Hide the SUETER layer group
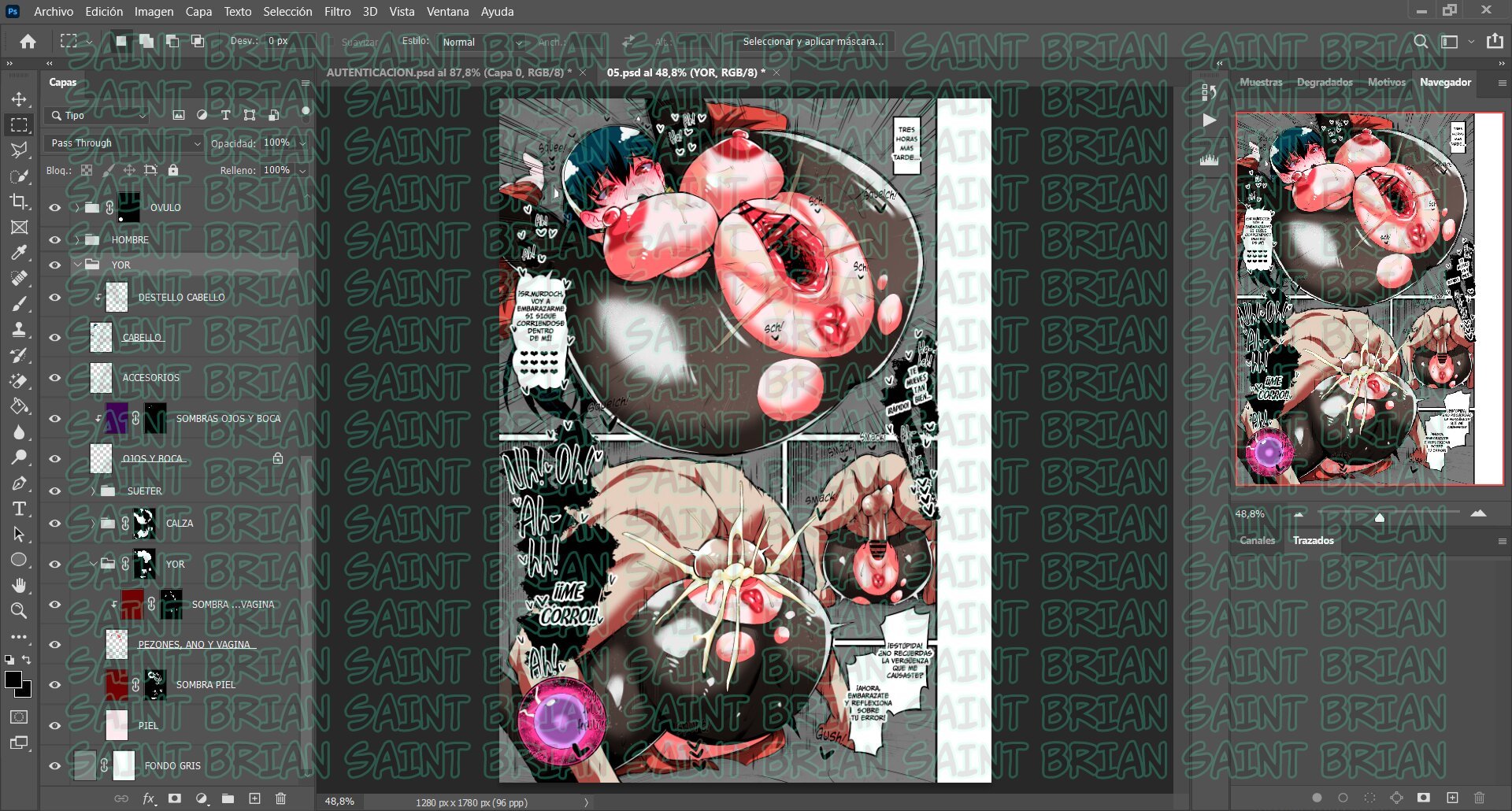Screen dimensions: 1512x811 pos(55,491)
